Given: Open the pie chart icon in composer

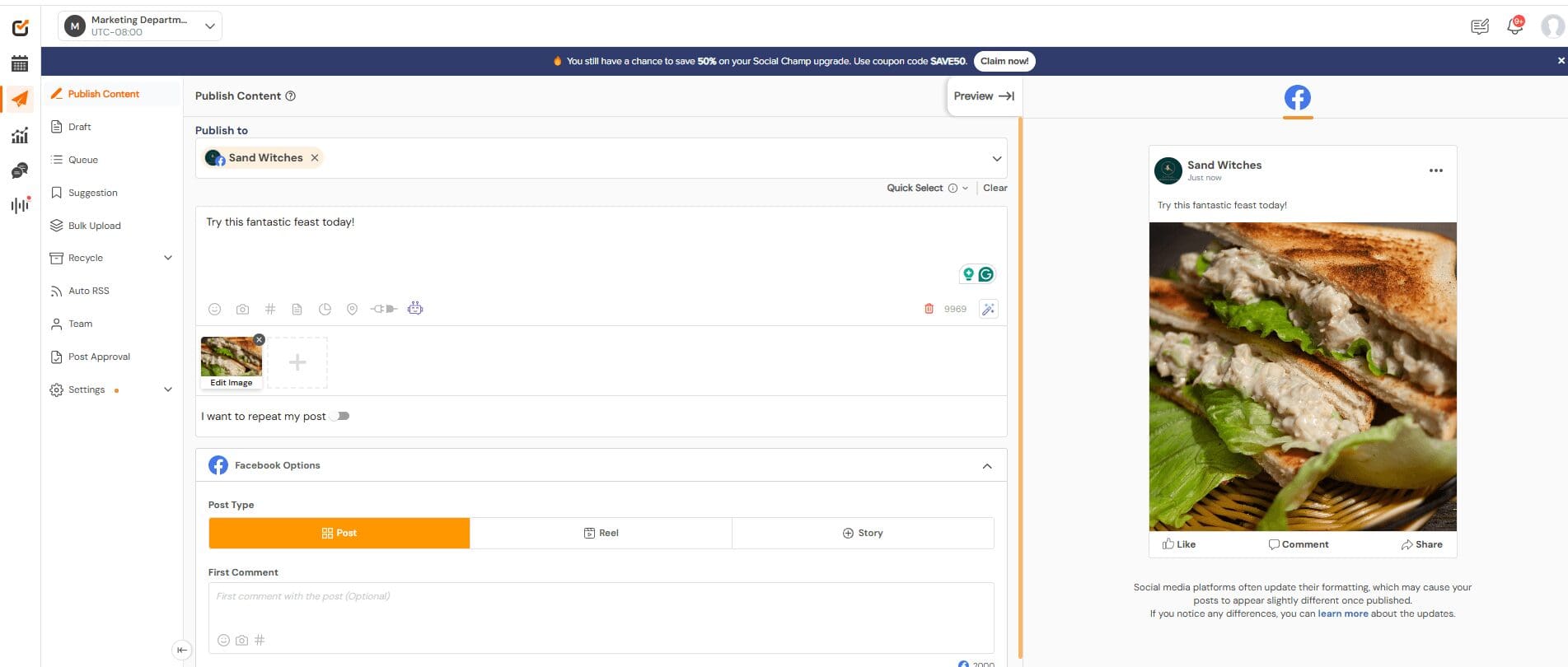Looking at the screenshot, I should click(x=325, y=309).
